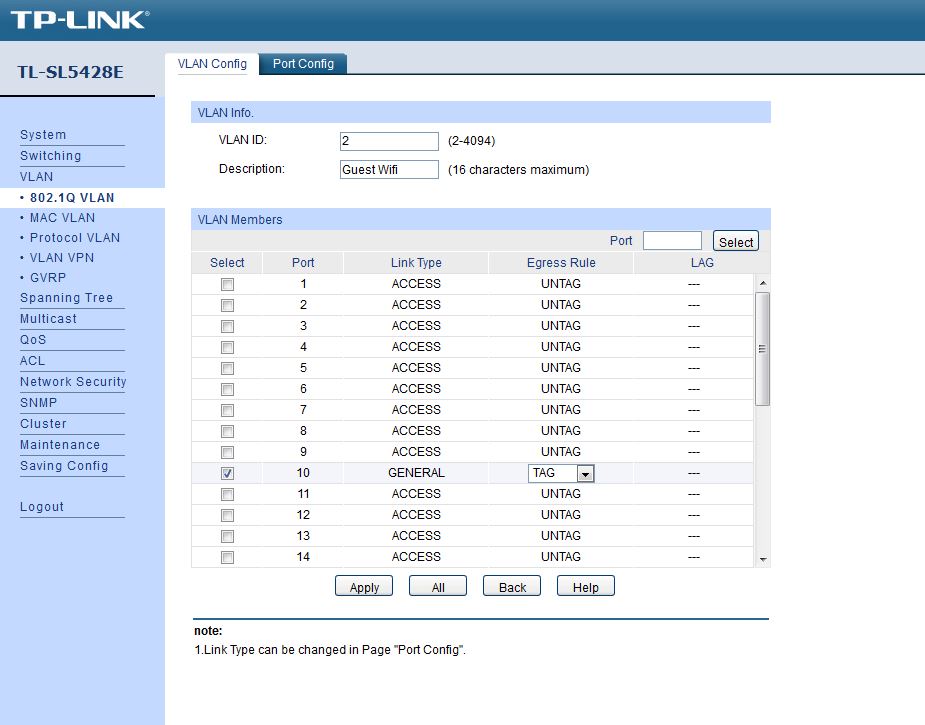Screen dimensions: 925x725
Task: Check the port 8 checkbox
Action: [x=227, y=432]
